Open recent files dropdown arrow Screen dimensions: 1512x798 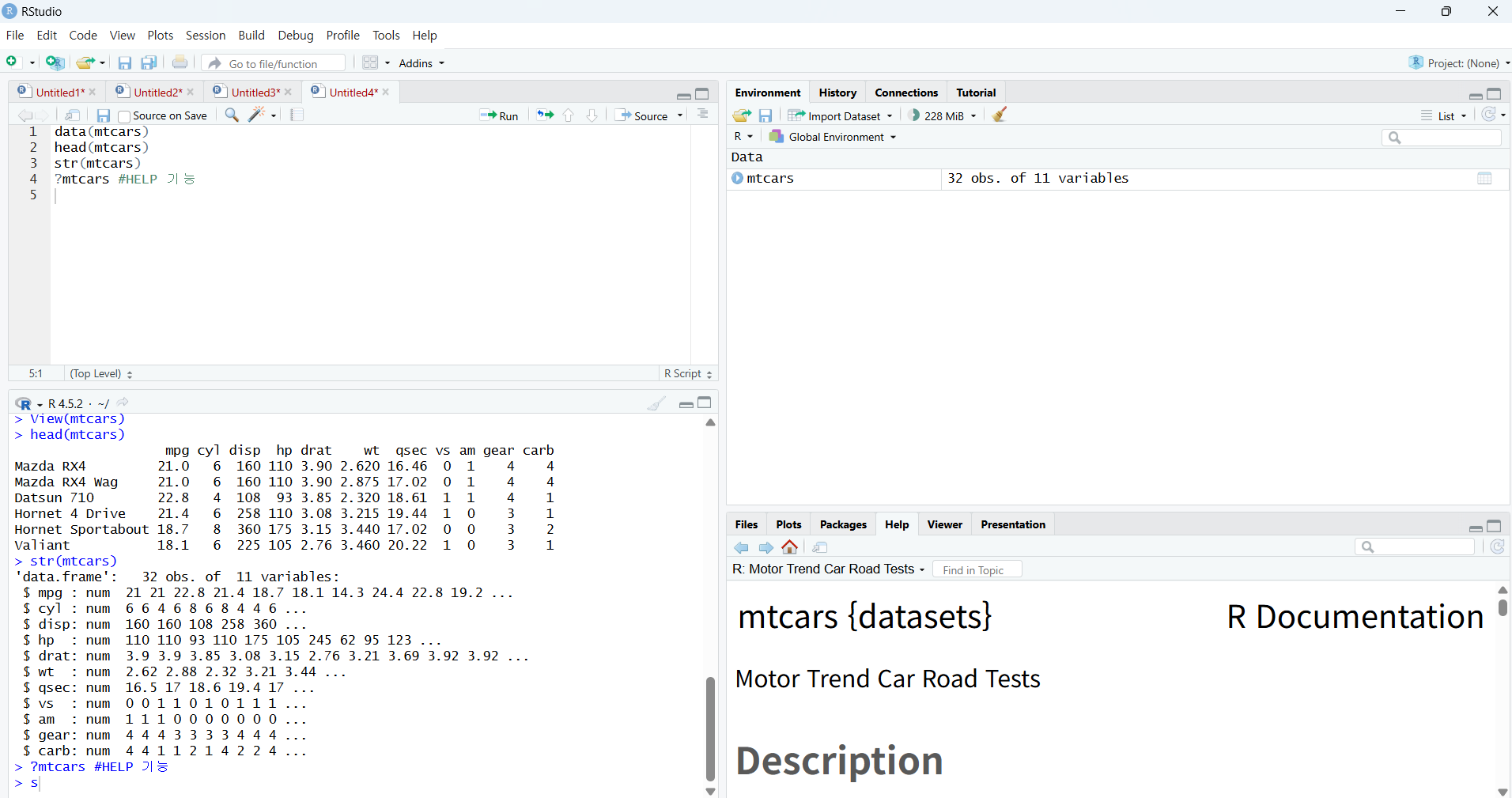[x=103, y=63]
